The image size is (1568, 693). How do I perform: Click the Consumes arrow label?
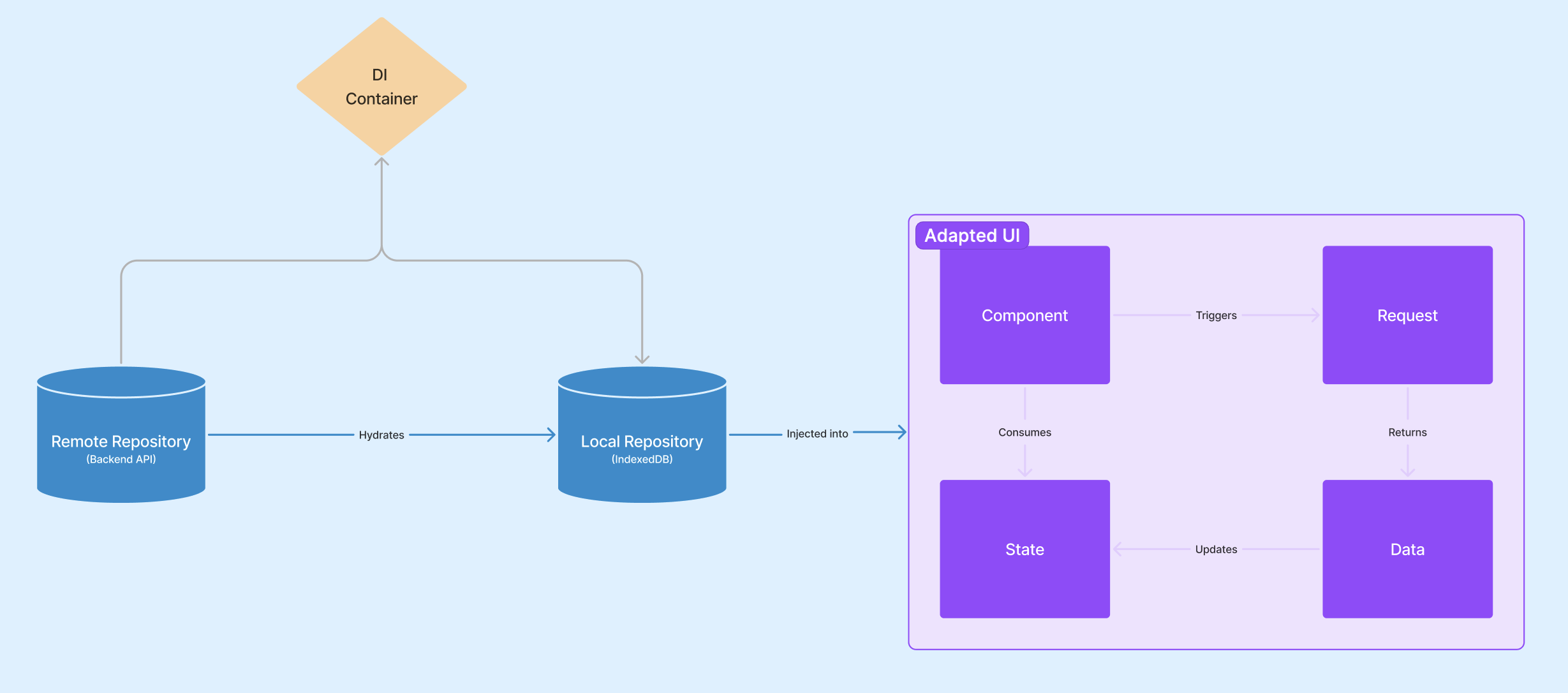1023,432
